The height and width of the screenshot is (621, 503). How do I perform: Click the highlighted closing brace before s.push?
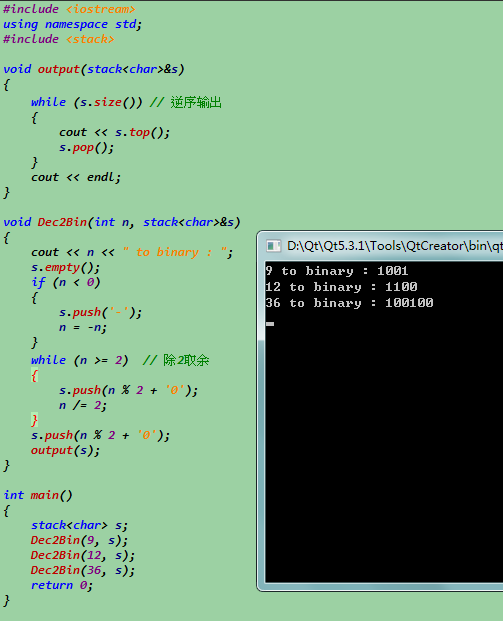pos(34,420)
